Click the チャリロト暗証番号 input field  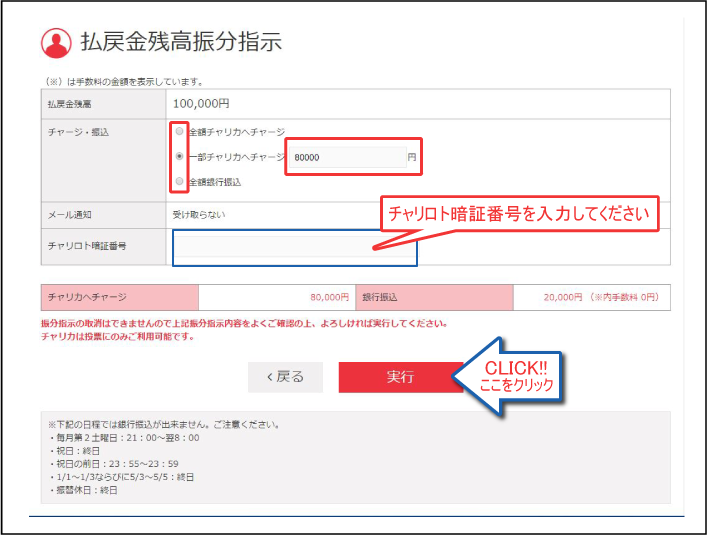[x=294, y=247]
